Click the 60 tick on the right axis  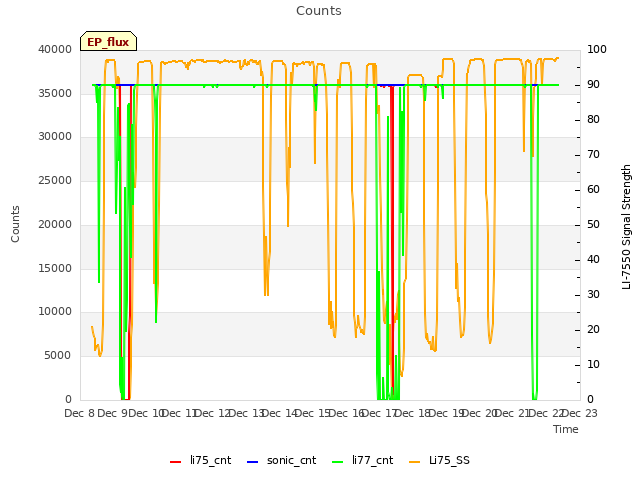click(593, 189)
